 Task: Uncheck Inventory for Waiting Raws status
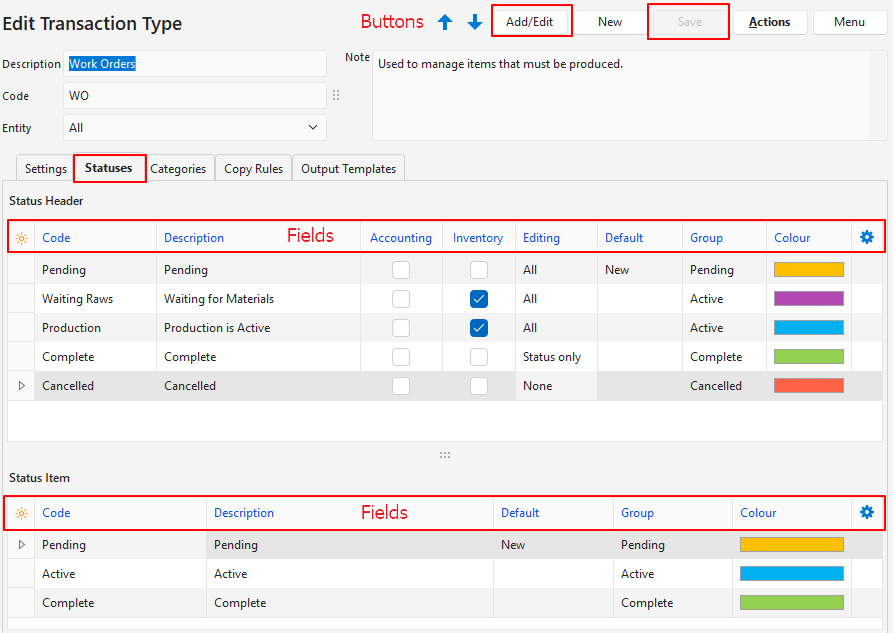[479, 299]
